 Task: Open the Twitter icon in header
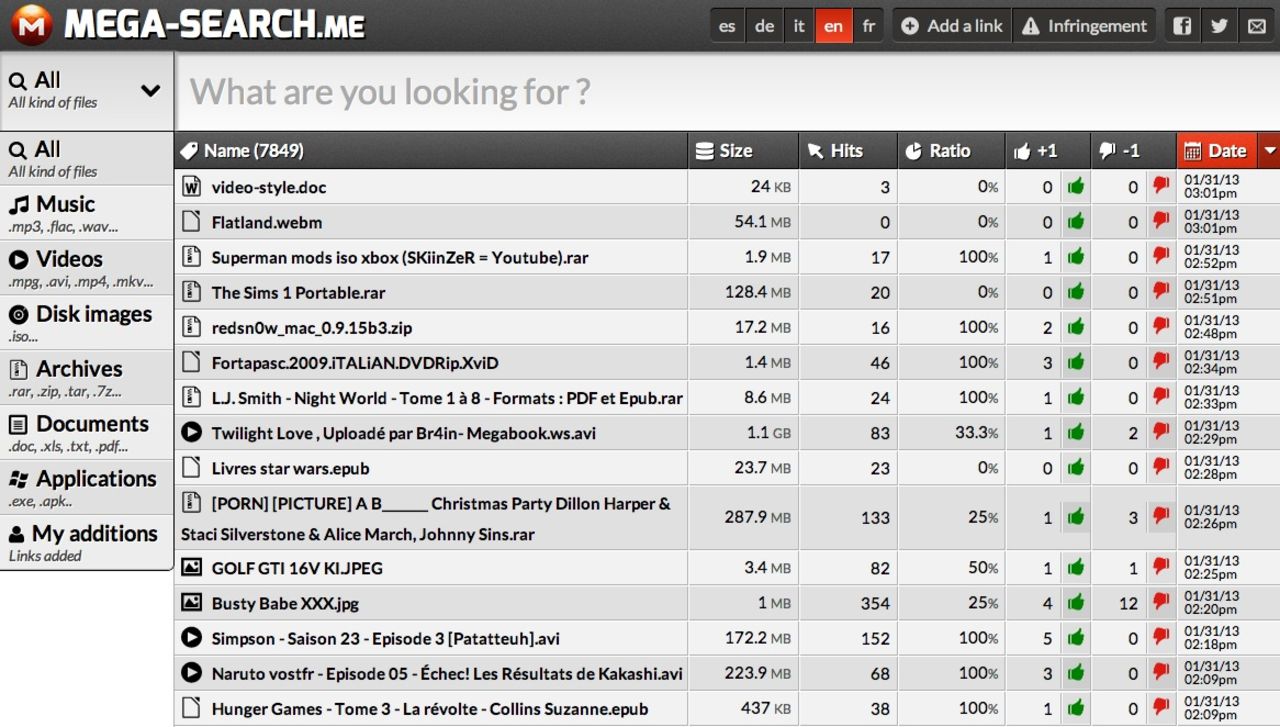coord(1219,26)
